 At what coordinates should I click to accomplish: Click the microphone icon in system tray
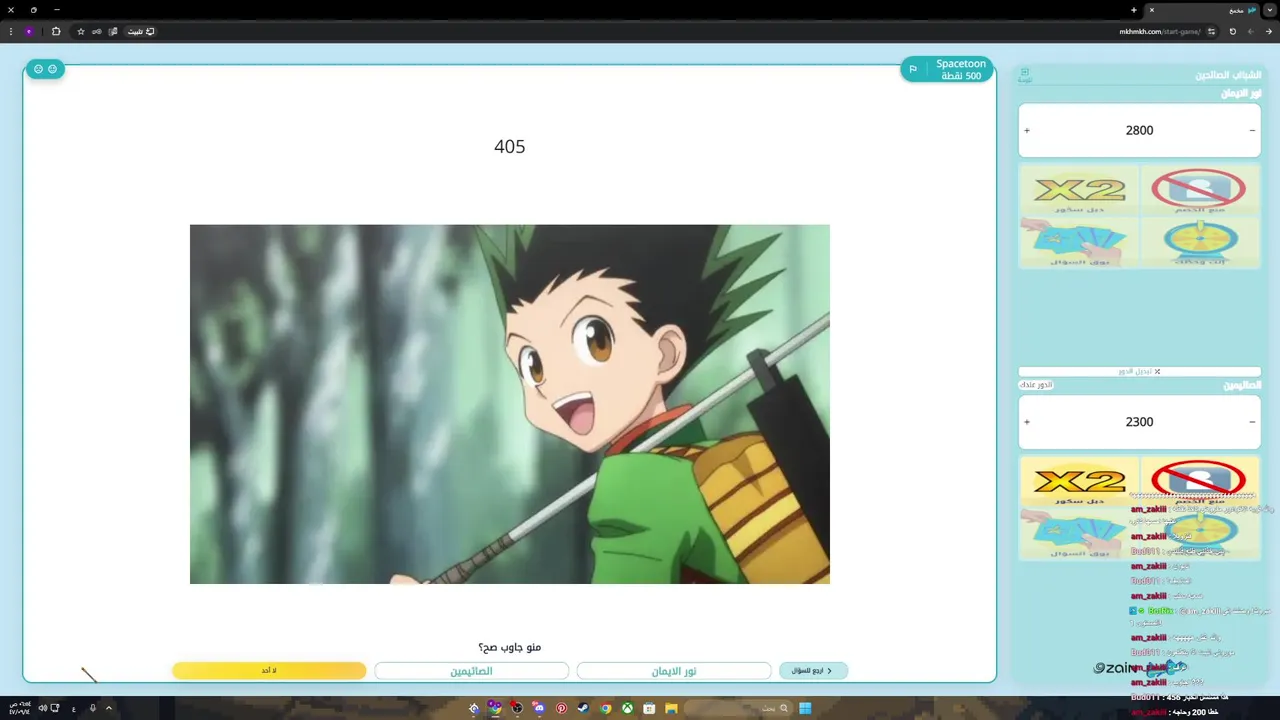tap(93, 708)
